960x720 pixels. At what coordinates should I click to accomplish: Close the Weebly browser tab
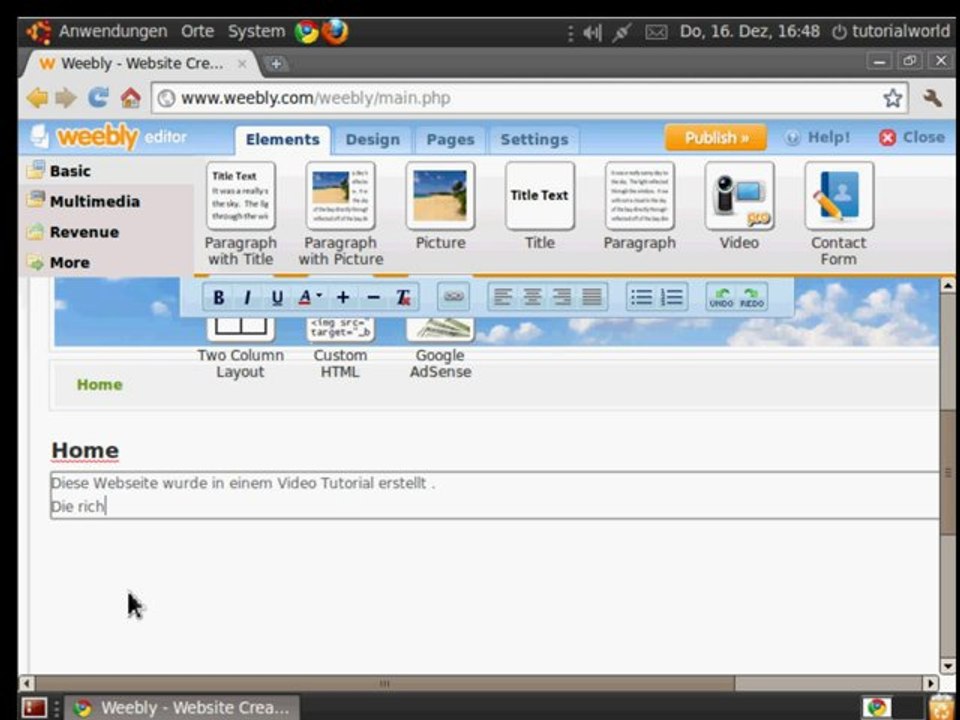[x=242, y=63]
